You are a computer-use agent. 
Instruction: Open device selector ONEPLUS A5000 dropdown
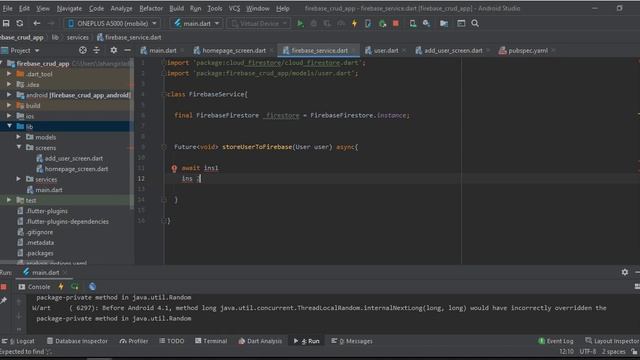point(111,24)
